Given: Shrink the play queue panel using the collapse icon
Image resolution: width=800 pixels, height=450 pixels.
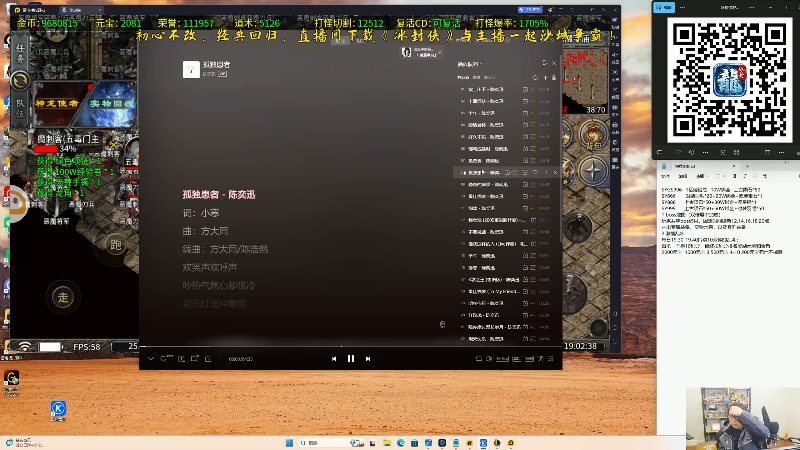Looking at the screenshot, I should (x=544, y=63).
